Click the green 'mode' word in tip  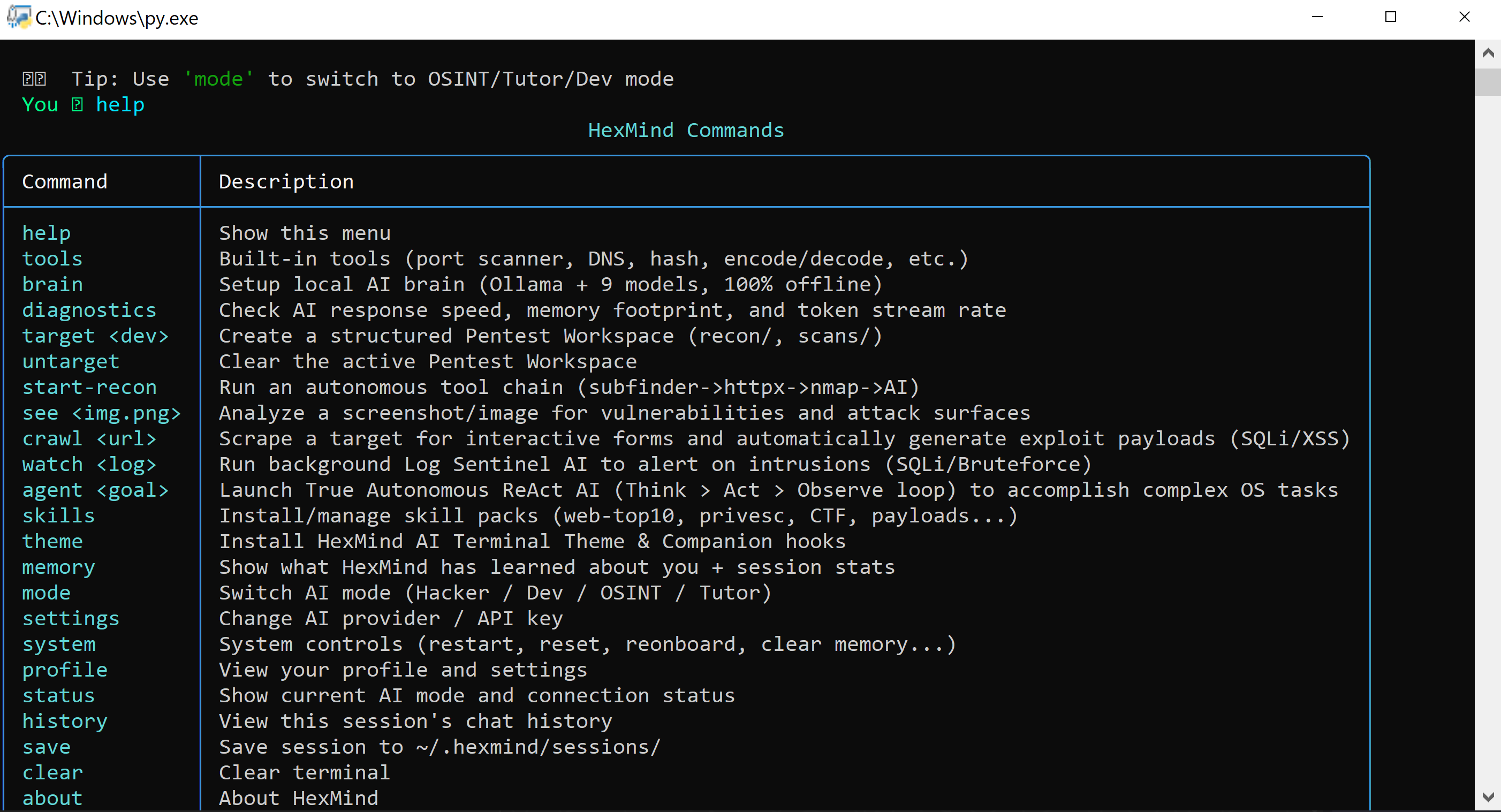click(218, 79)
